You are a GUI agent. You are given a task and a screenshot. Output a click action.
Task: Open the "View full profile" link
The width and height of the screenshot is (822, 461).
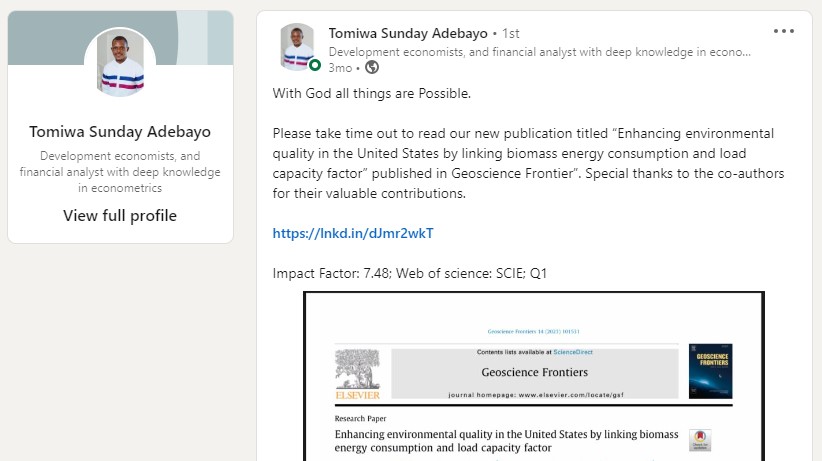(x=120, y=216)
